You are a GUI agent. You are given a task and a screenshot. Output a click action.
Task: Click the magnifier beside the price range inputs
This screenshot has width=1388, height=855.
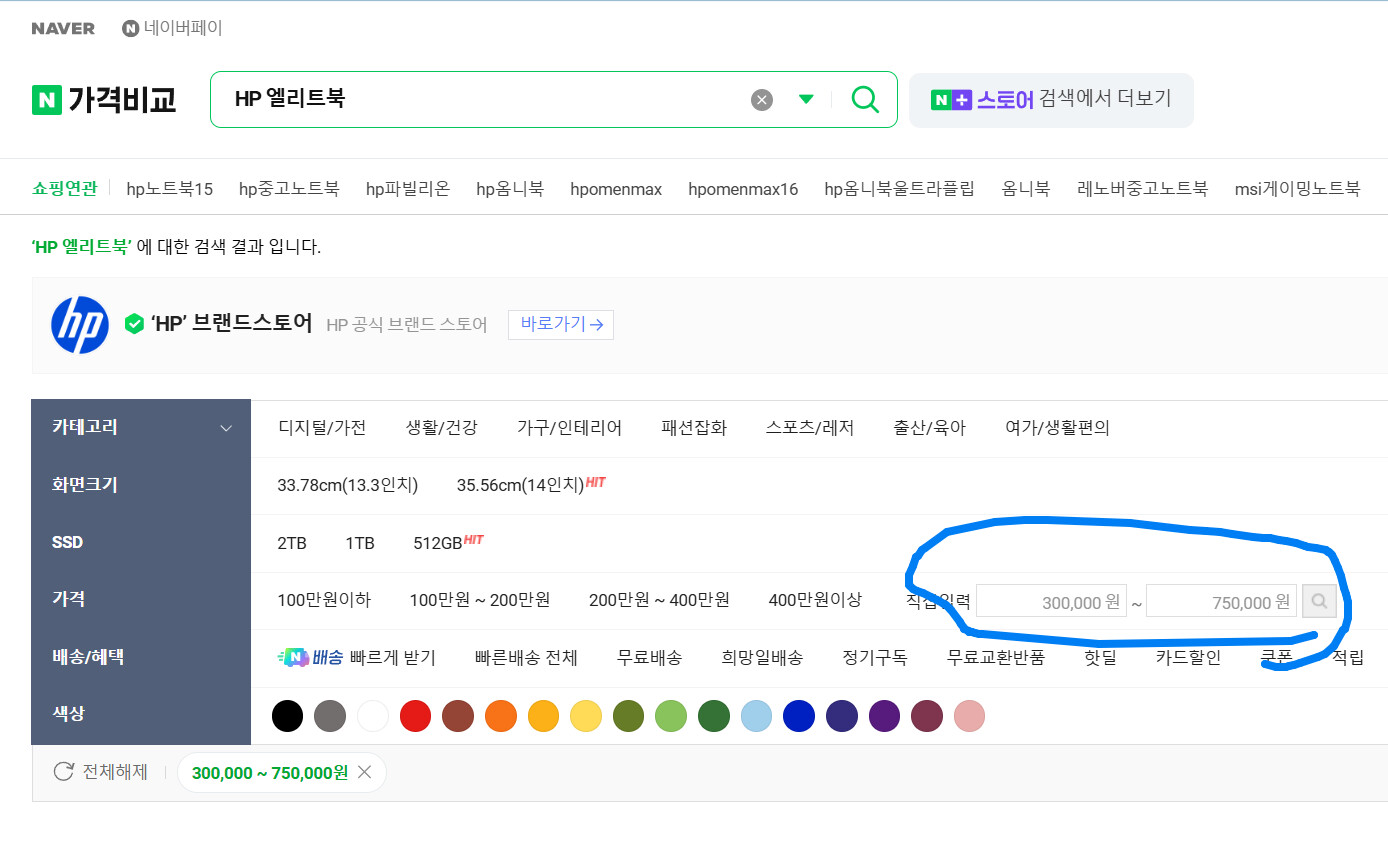tap(1319, 601)
